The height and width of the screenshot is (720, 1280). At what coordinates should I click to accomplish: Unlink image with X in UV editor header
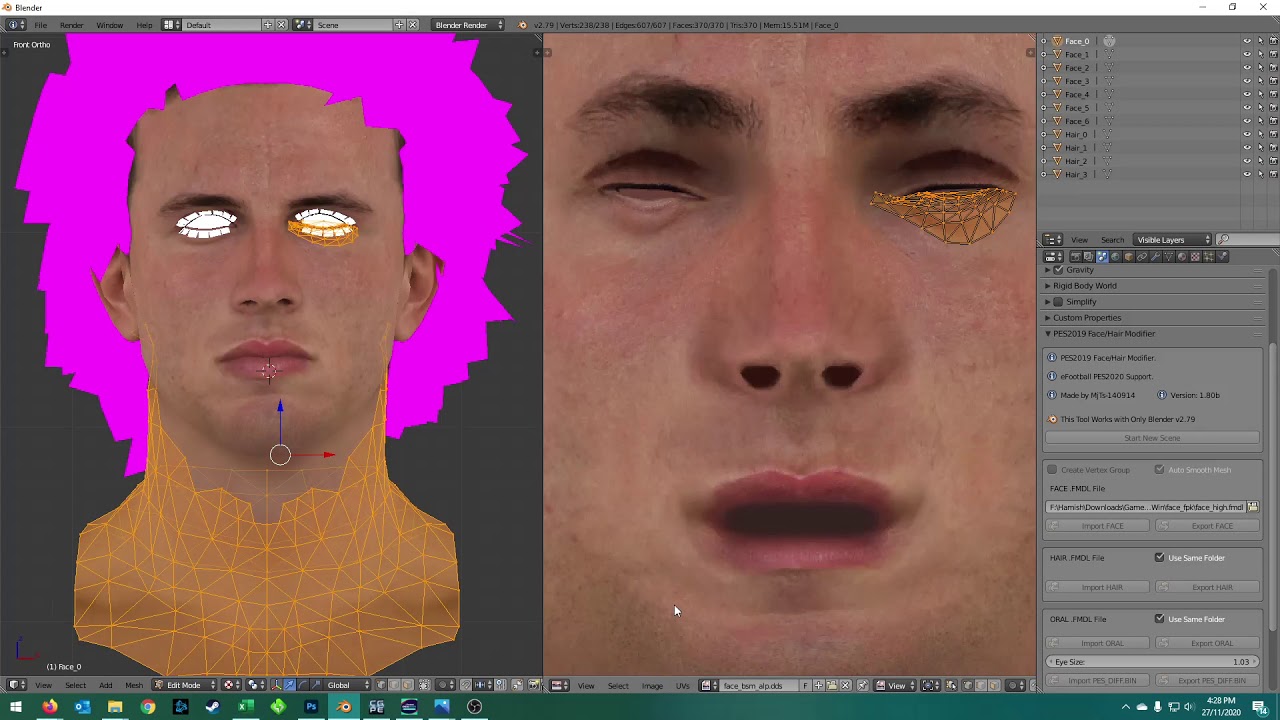pos(845,685)
